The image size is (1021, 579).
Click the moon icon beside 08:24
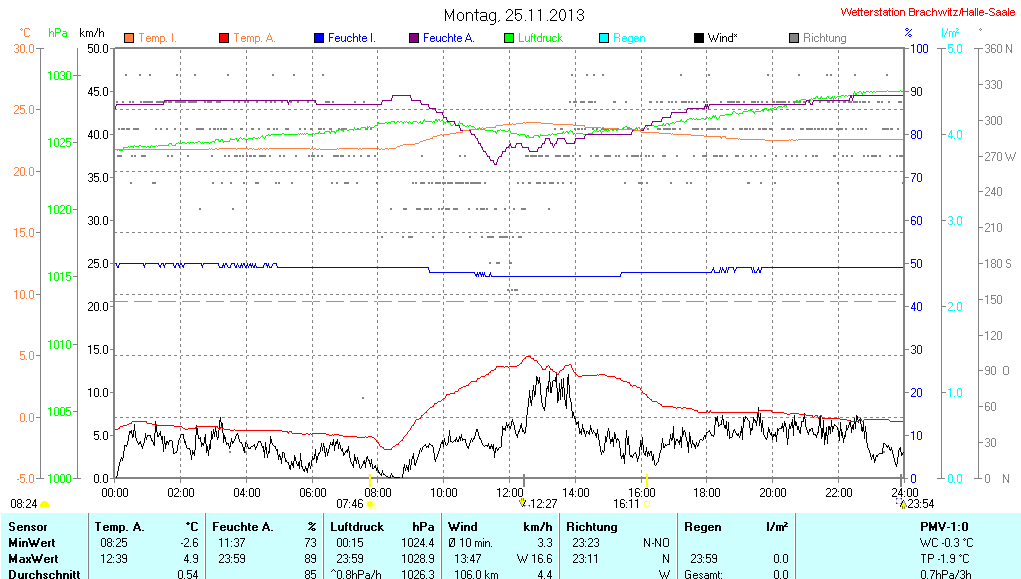tap(45, 505)
